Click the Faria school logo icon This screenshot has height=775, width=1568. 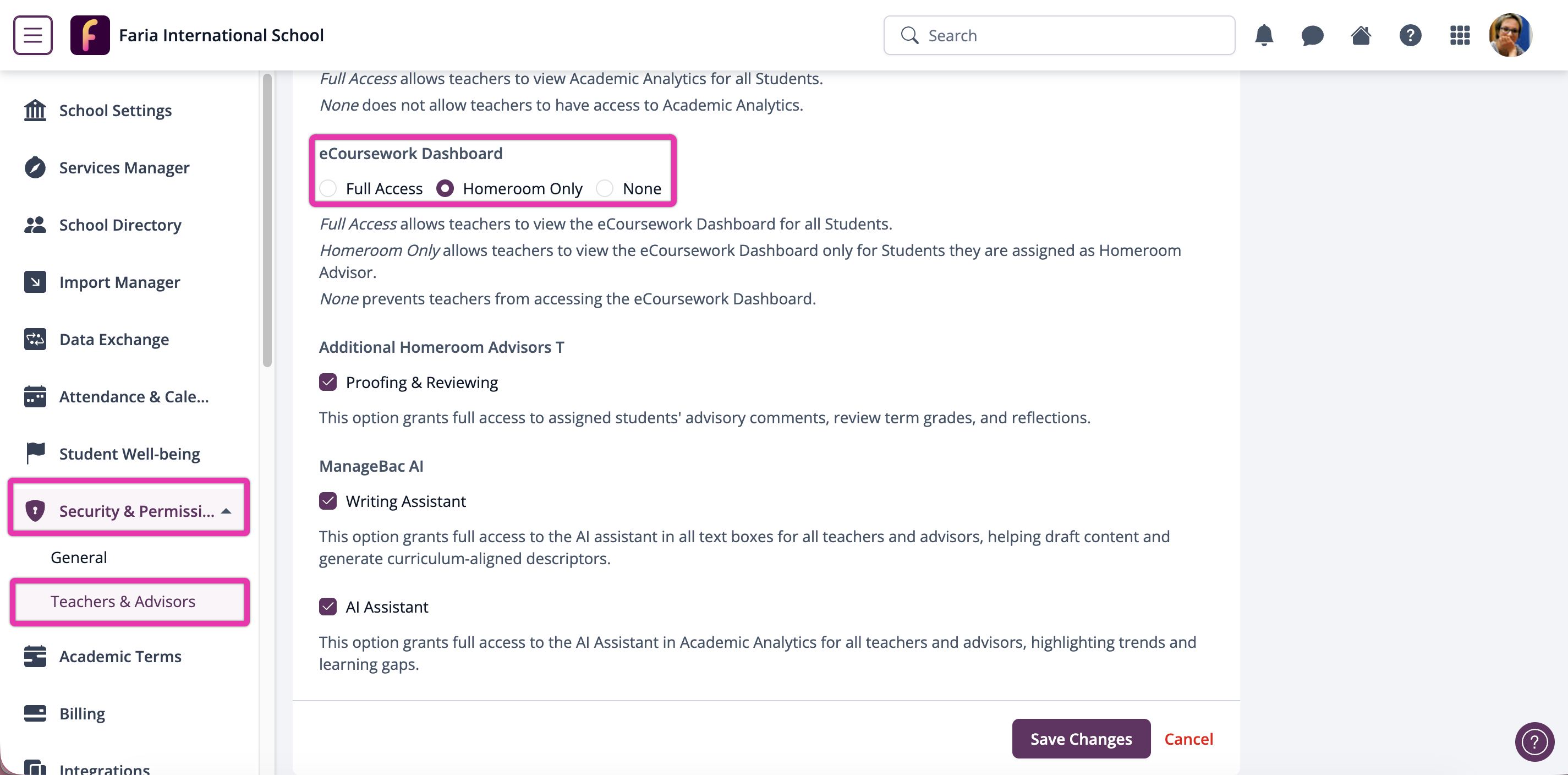coord(90,35)
